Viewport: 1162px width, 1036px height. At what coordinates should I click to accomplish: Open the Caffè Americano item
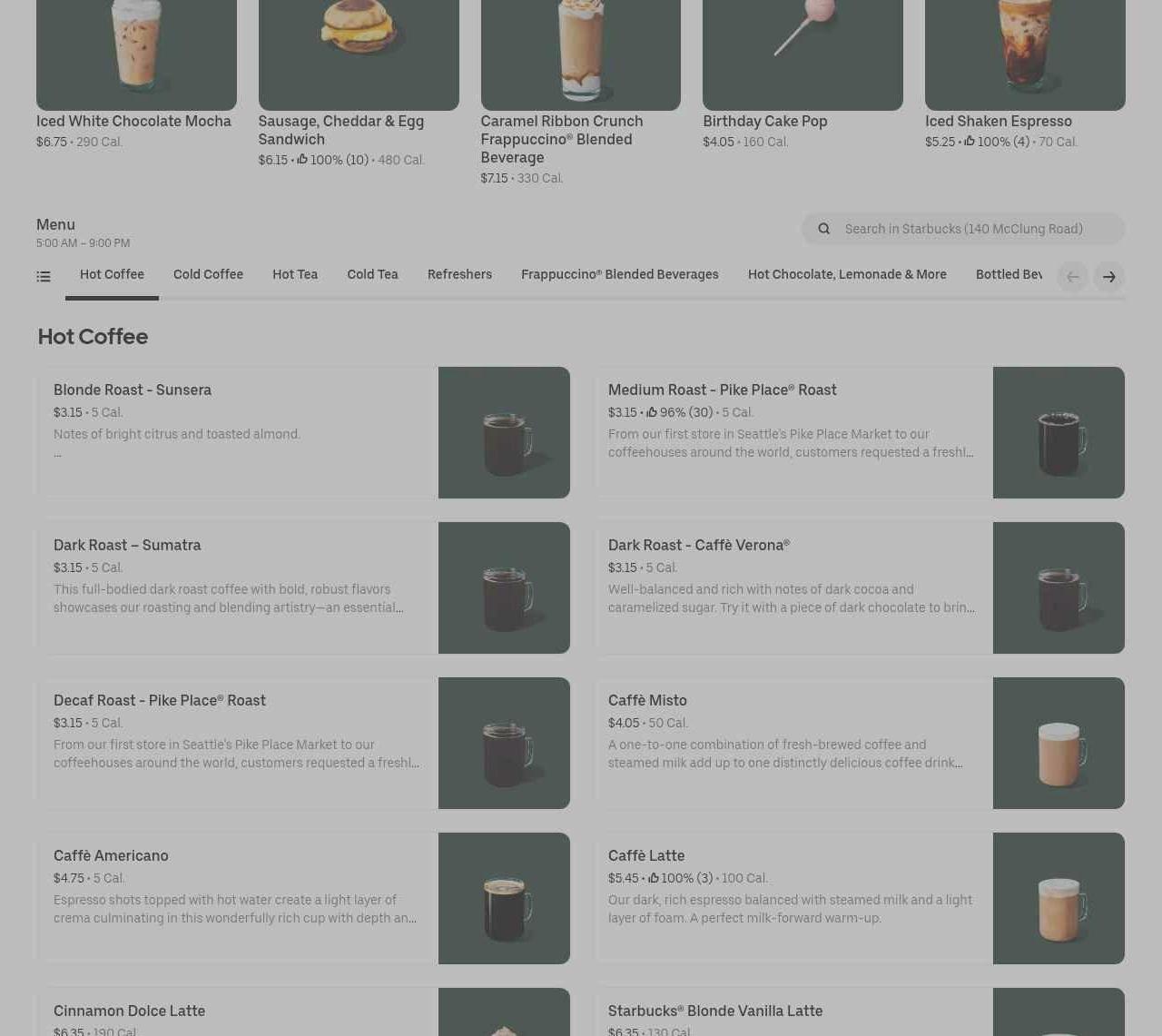point(303,898)
